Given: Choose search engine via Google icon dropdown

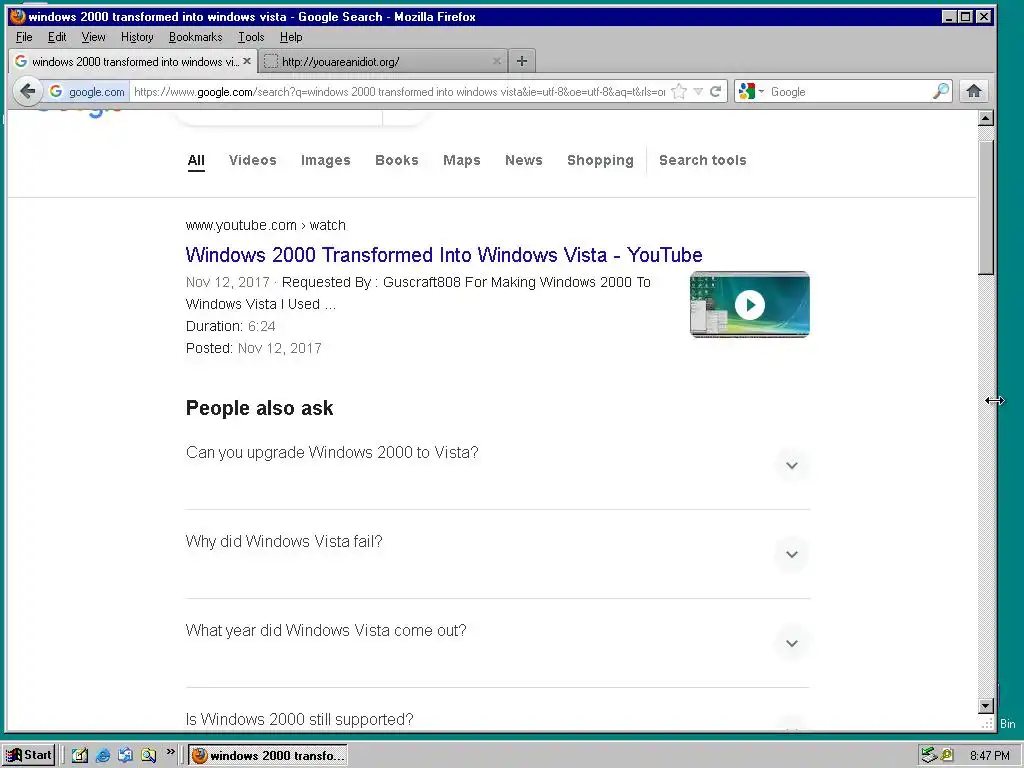Looking at the screenshot, I should pyautogui.click(x=751, y=91).
